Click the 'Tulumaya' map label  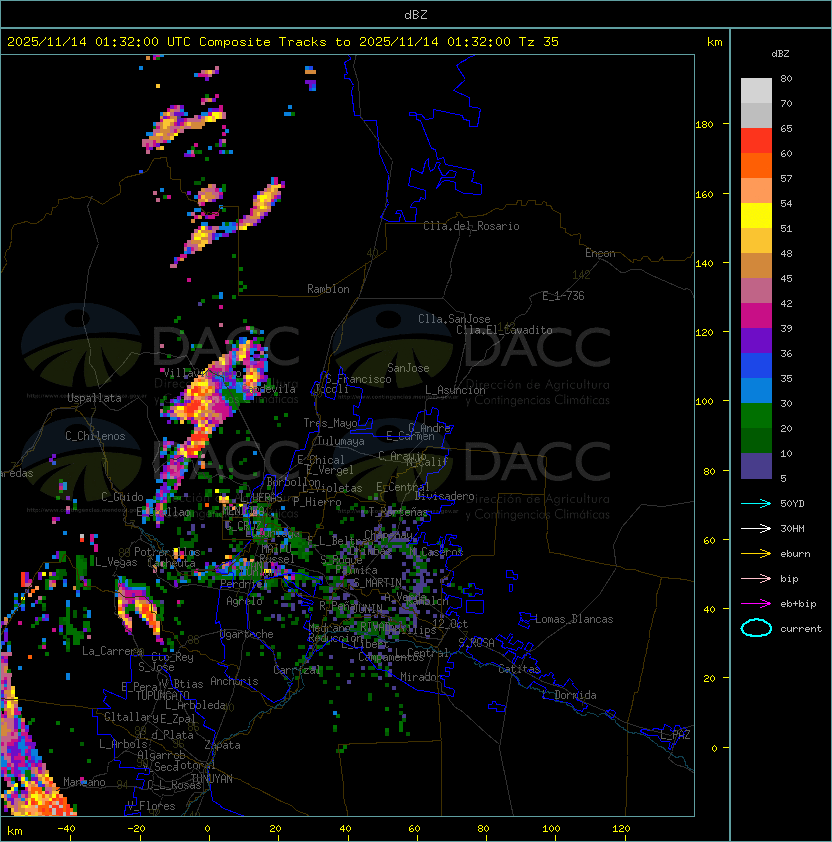coord(341,441)
